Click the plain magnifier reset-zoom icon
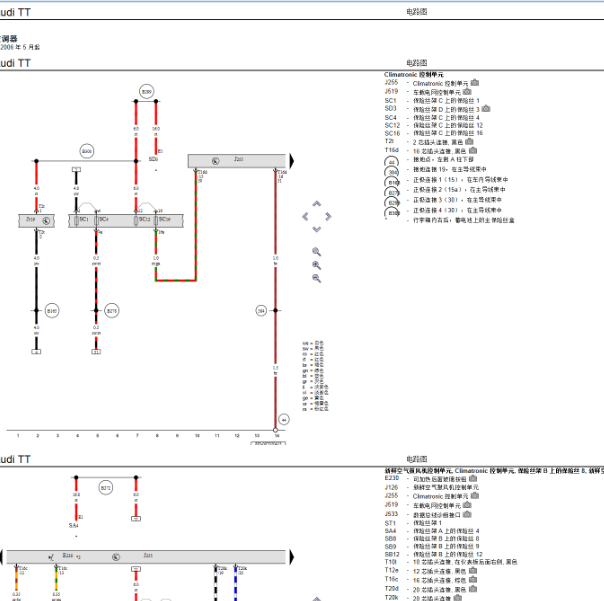Viewport: 604px width, 601px height. 316,252
